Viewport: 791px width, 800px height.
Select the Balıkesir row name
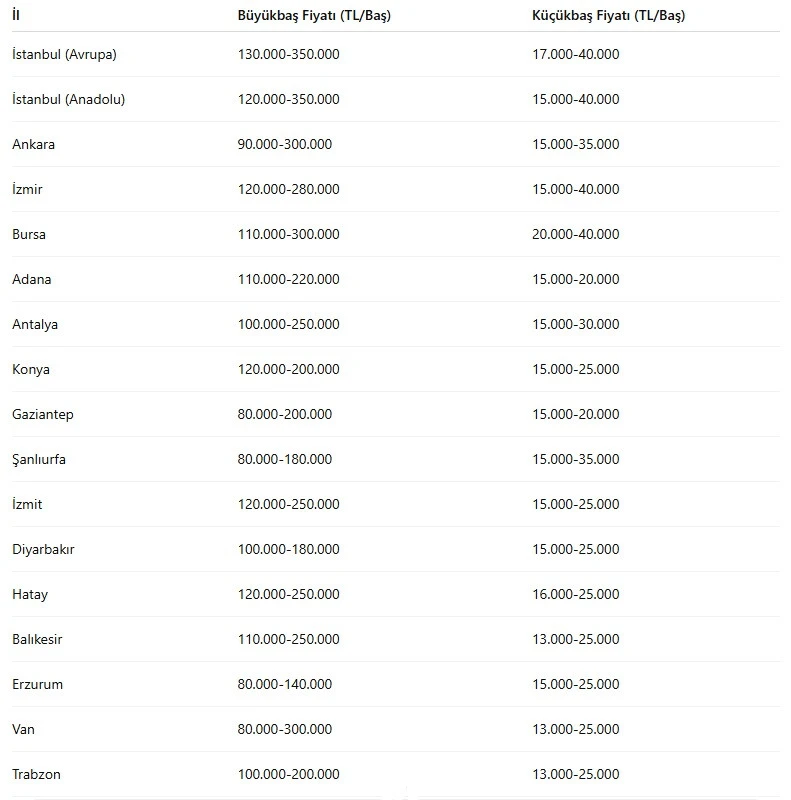point(37,639)
